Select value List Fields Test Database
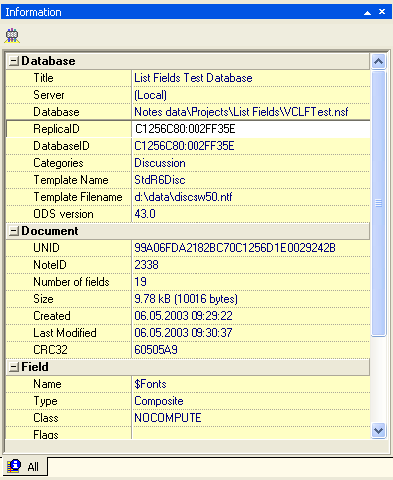The image size is (393, 480). (193, 78)
